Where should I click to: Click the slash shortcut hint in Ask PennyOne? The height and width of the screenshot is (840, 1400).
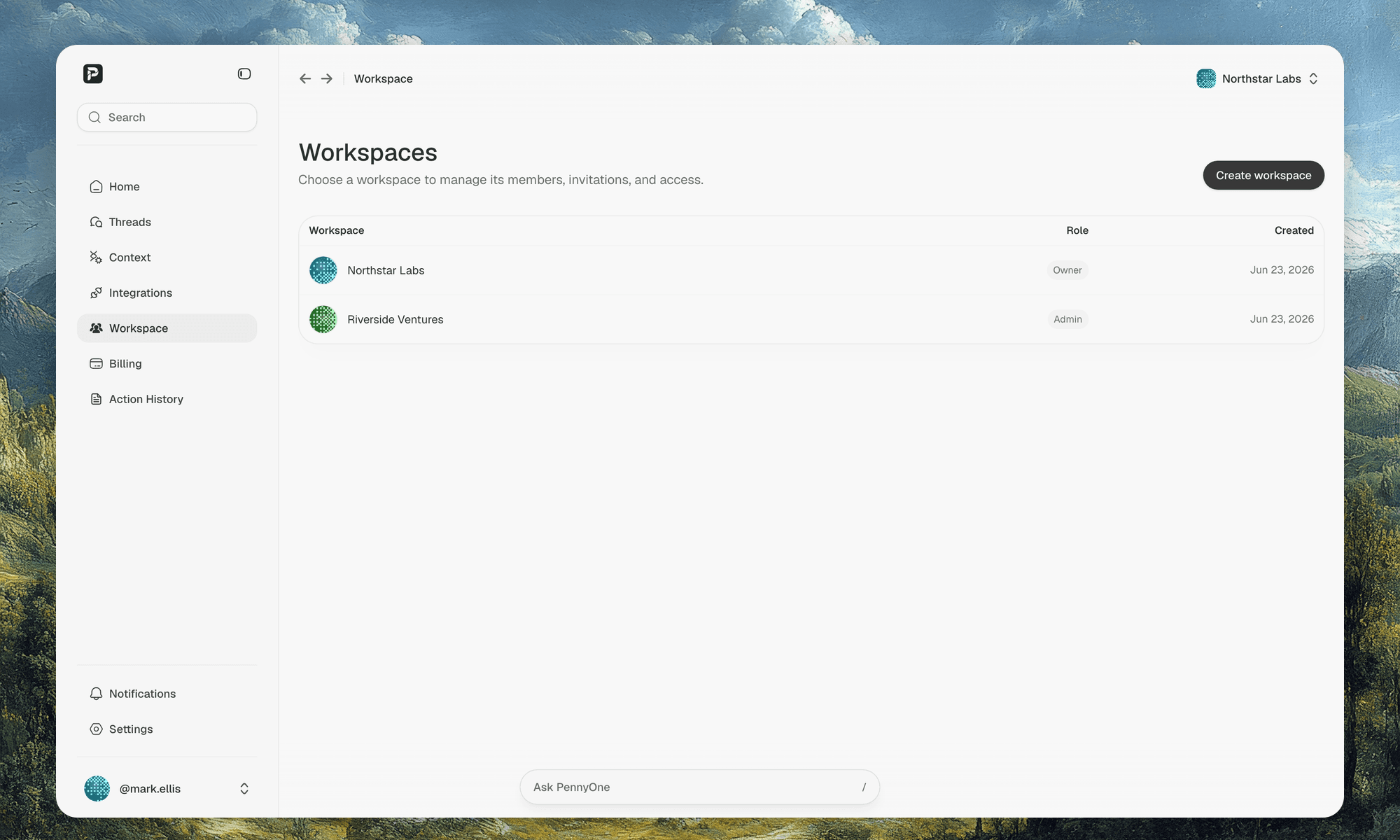click(864, 787)
